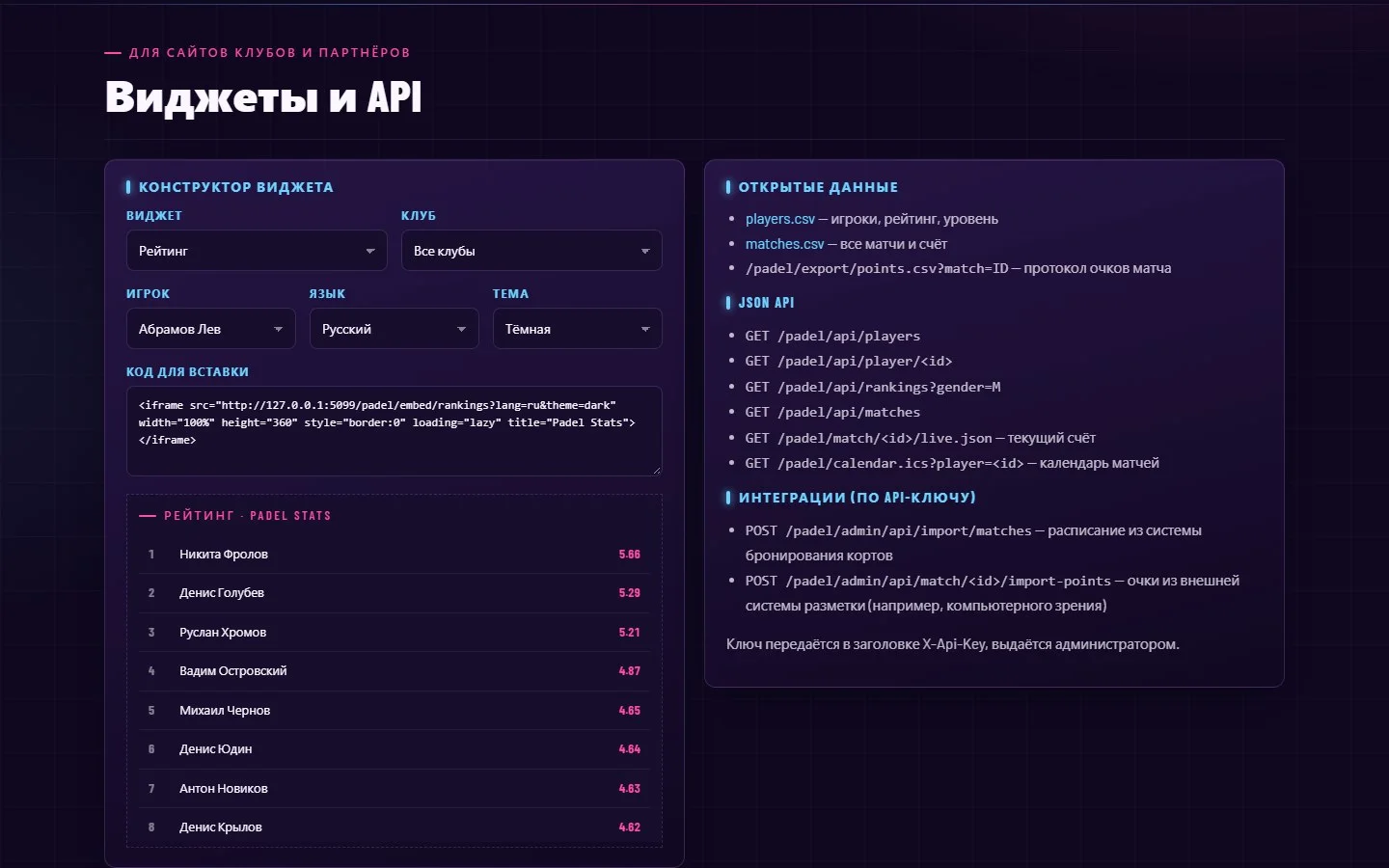The height and width of the screenshot is (868, 1389).
Task: Click the Для сайтов клубов и партнёров caption
Action: coord(269,53)
